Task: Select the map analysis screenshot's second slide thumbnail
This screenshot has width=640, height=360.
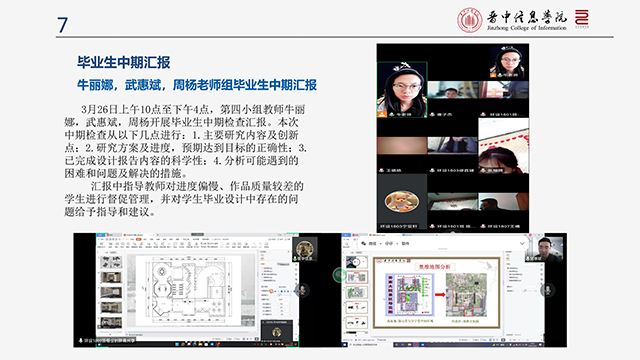Action: (x=357, y=278)
